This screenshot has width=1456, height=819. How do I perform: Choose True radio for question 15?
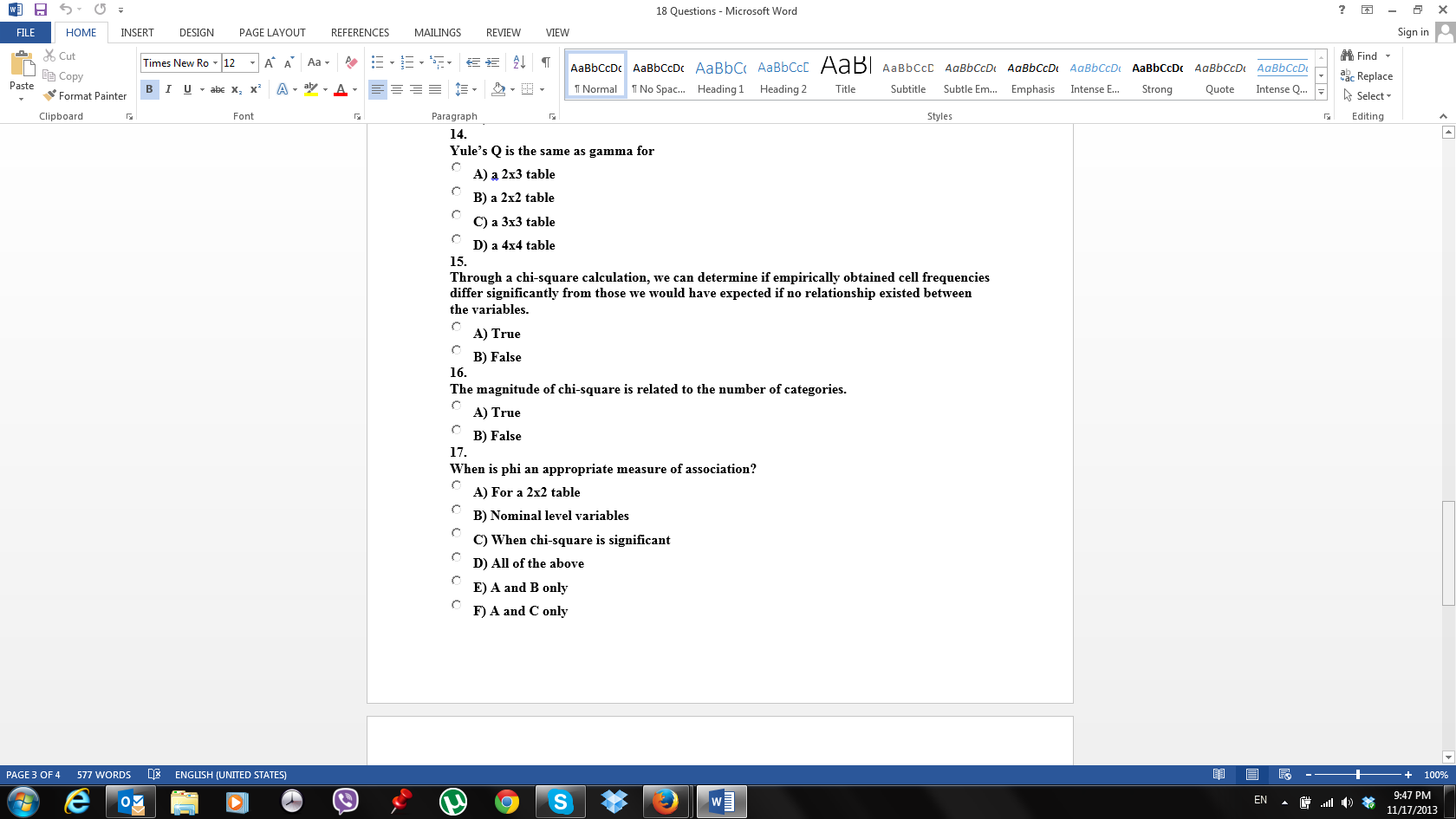(456, 327)
